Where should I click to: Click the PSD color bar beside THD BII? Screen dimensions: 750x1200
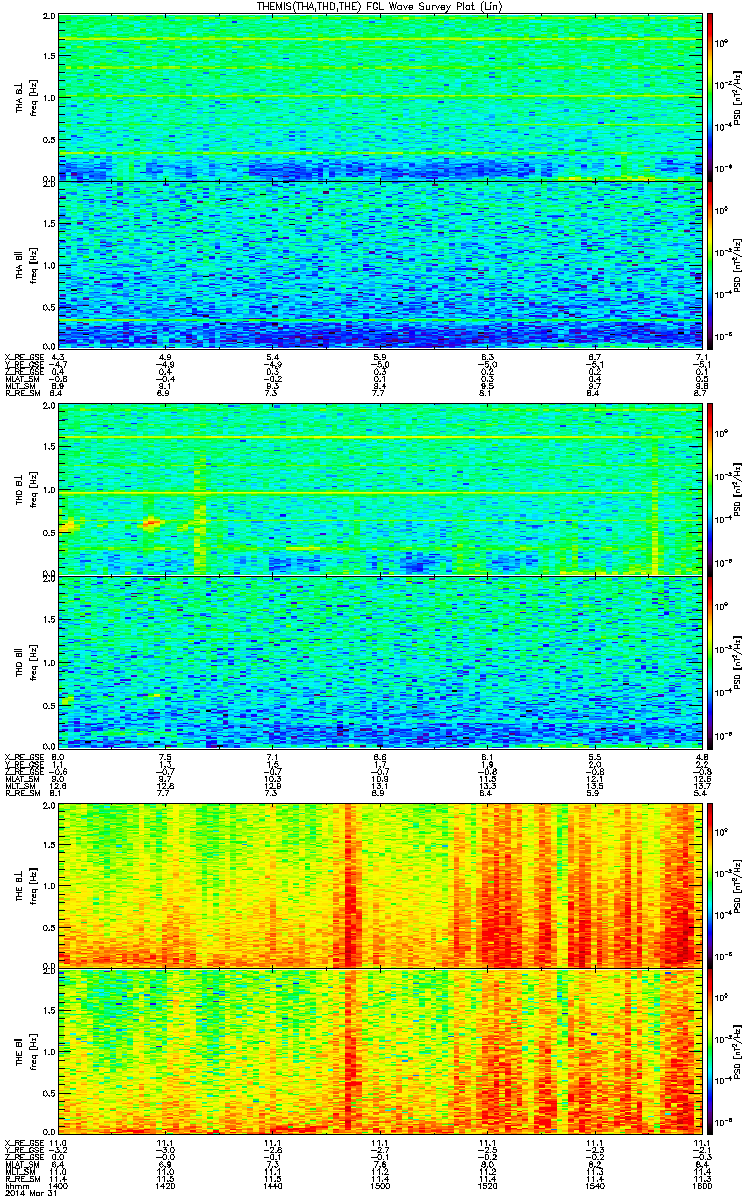[710, 661]
